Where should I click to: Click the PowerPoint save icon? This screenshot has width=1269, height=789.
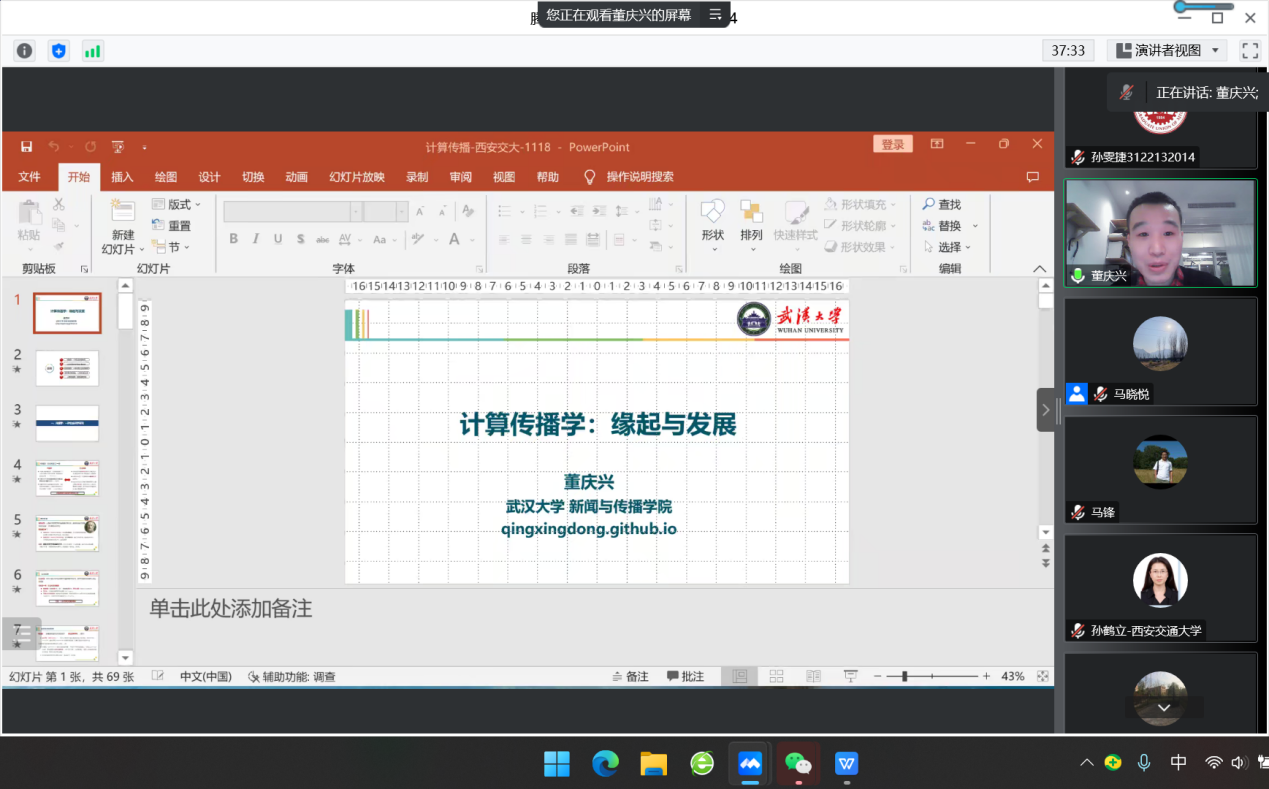tap(26, 147)
